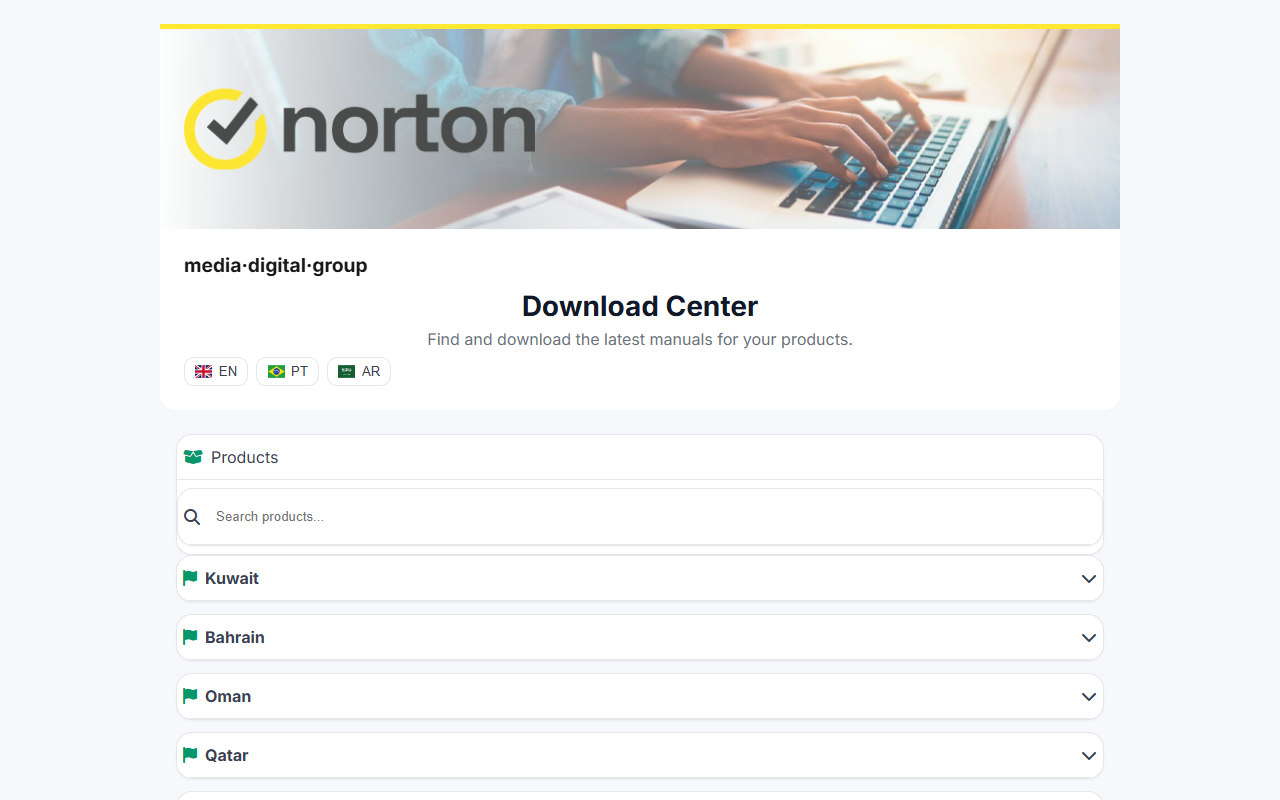1280x800 pixels.
Task: Click the Brazil flag on the PT button
Action: 275,370
